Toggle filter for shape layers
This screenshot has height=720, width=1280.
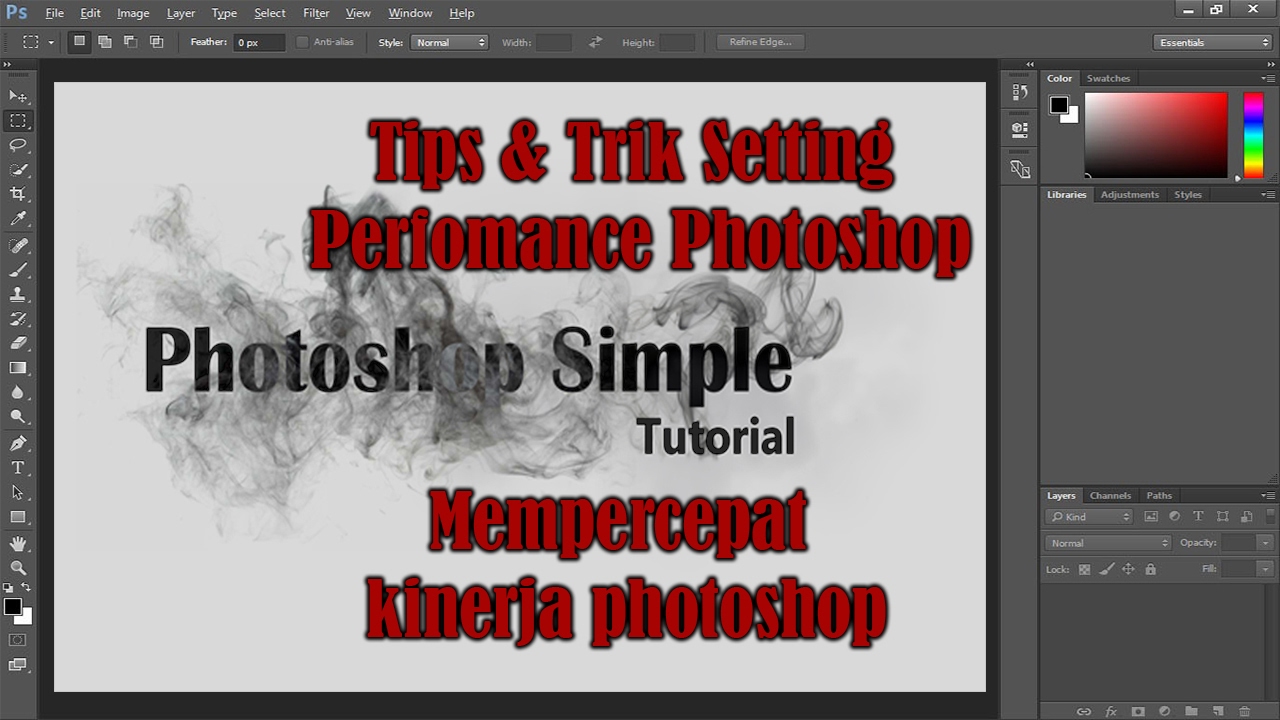pos(1222,517)
